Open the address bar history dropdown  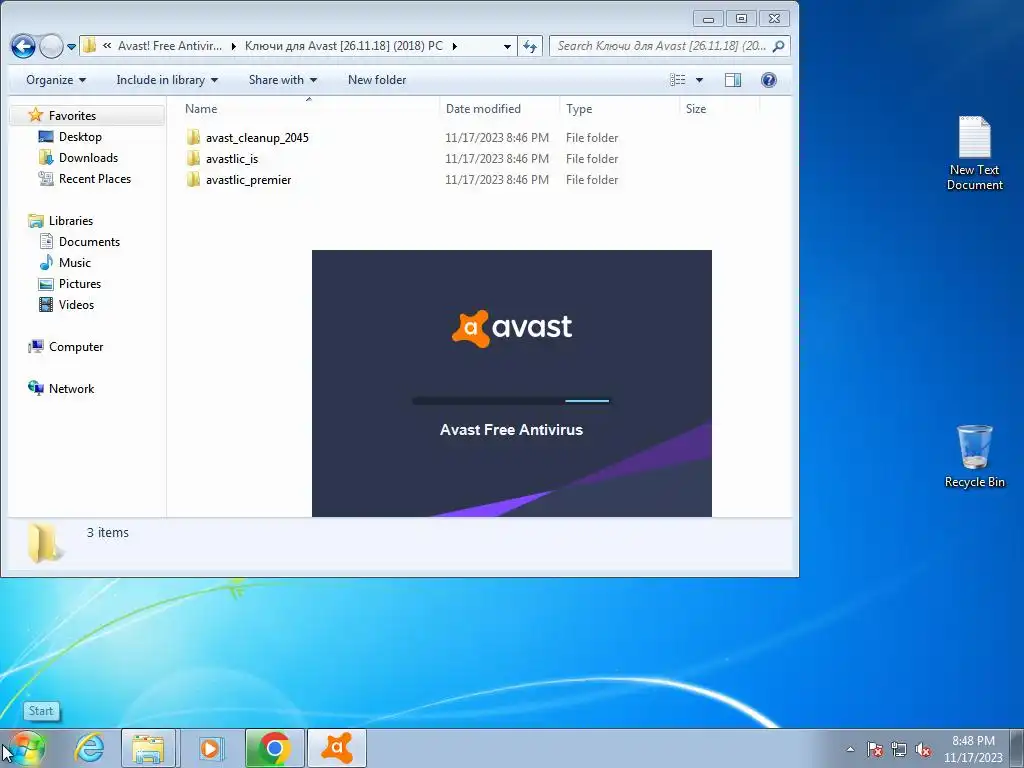(x=507, y=46)
